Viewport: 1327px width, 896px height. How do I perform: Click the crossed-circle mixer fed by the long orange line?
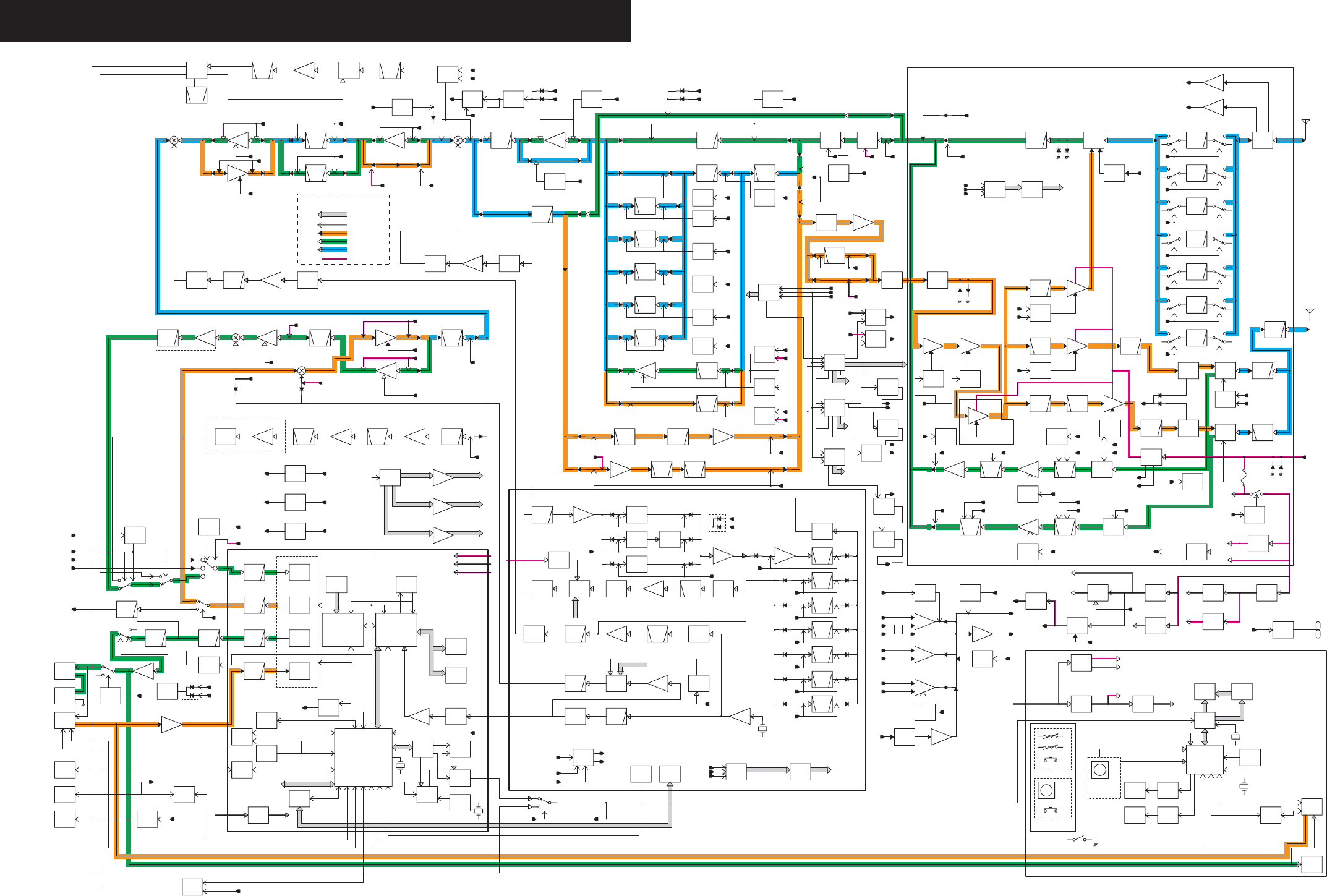coord(302,370)
